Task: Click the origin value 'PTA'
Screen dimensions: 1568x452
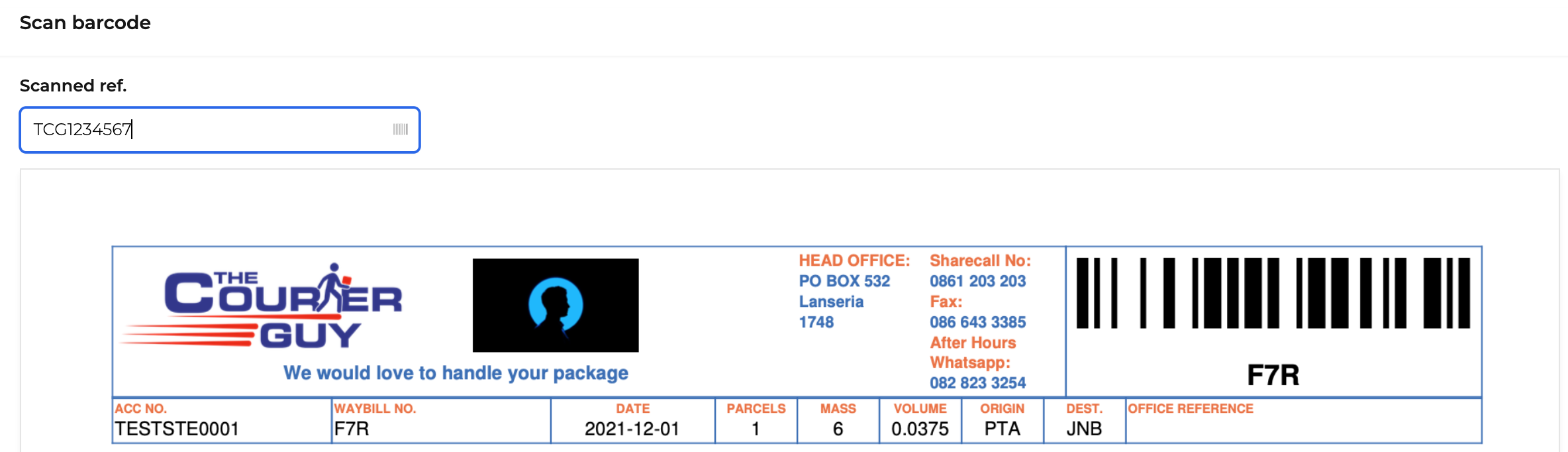Action: pyautogui.click(x=1003, y=429)
